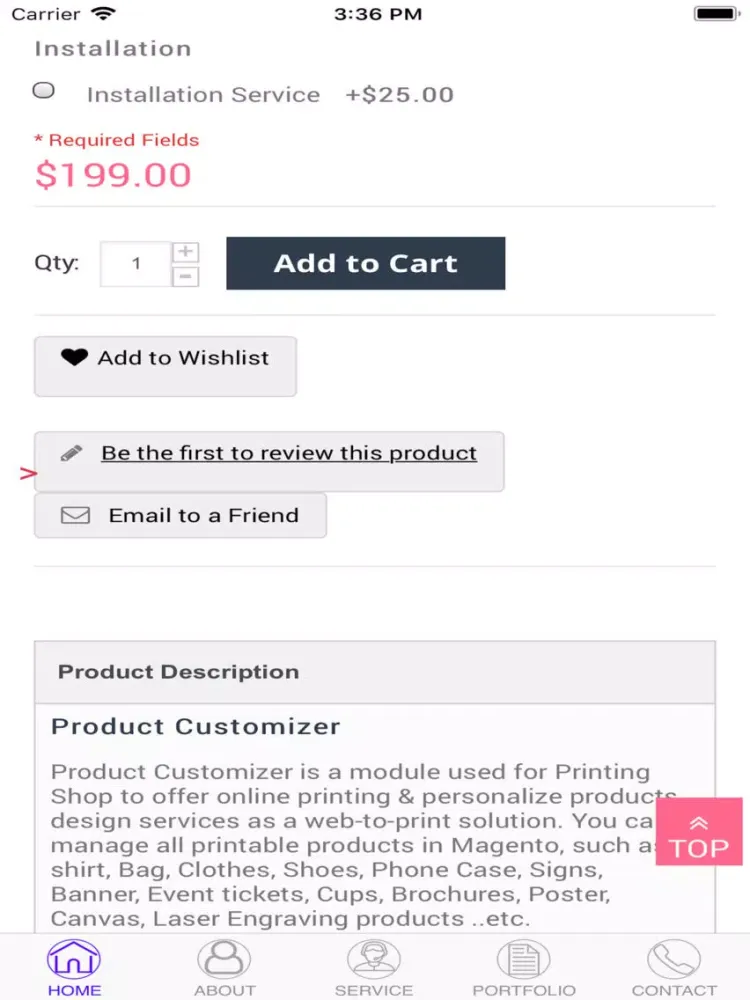Open the ABOUT person icon

(224, 961)
